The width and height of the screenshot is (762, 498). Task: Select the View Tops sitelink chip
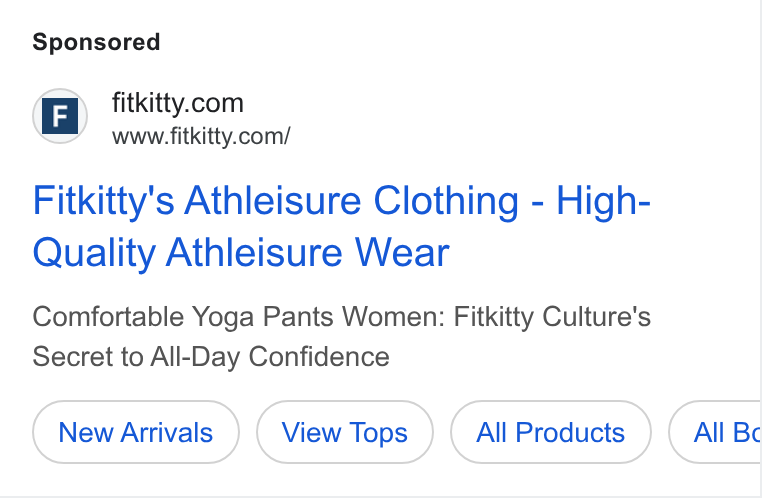(x=345, y=432)
